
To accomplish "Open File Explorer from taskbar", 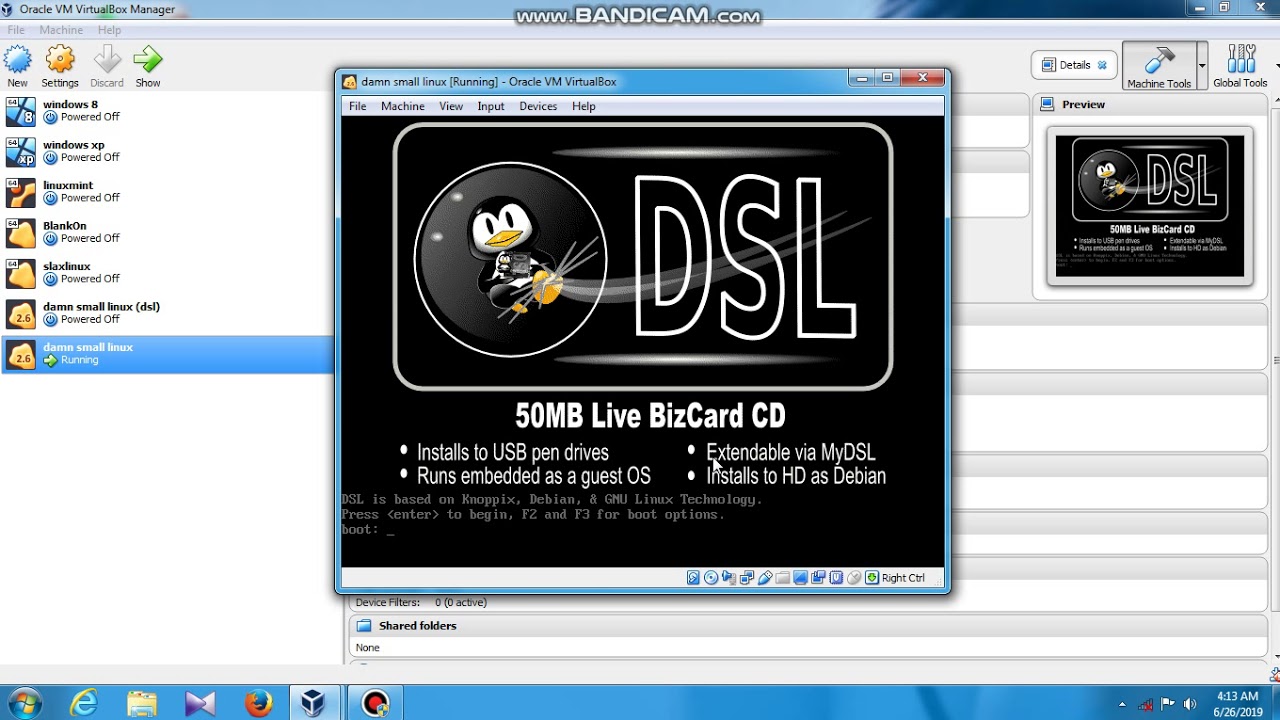I will (x=142, y=703).
